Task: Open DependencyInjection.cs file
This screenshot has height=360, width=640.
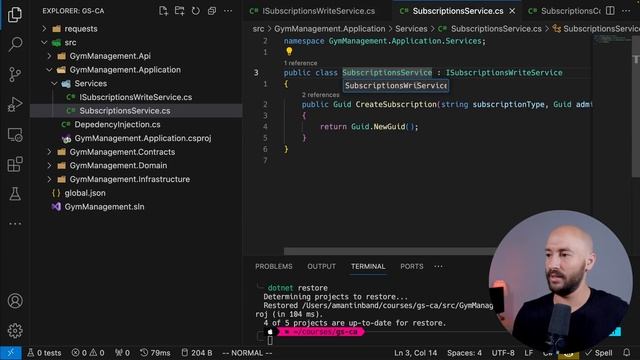Action: click(117, 124)
